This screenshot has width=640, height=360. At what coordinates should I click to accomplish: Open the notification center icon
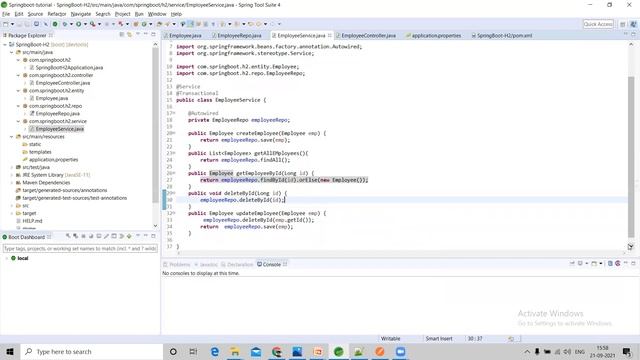click(x=627, y=351)
